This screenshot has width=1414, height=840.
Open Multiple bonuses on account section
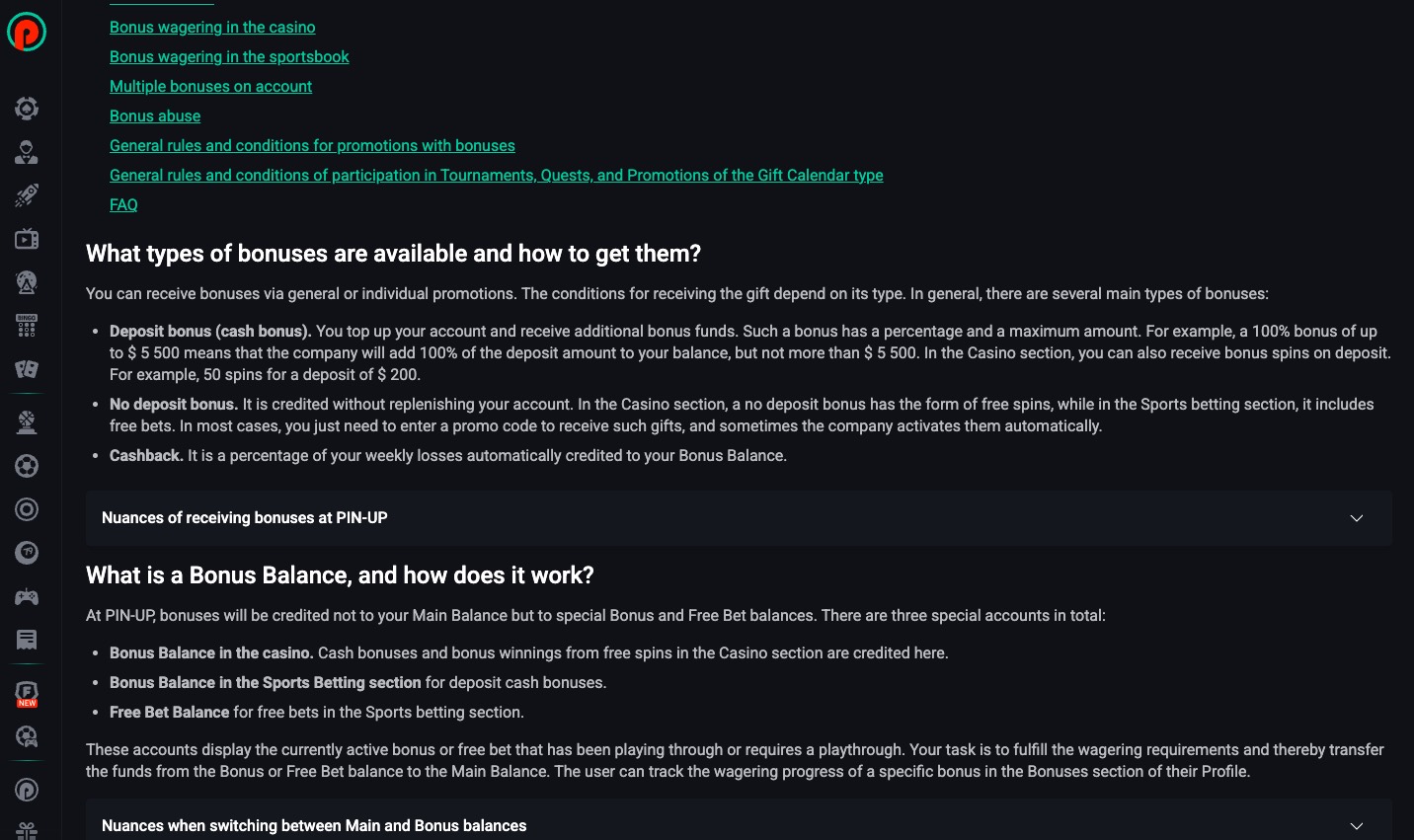(210, 86)
